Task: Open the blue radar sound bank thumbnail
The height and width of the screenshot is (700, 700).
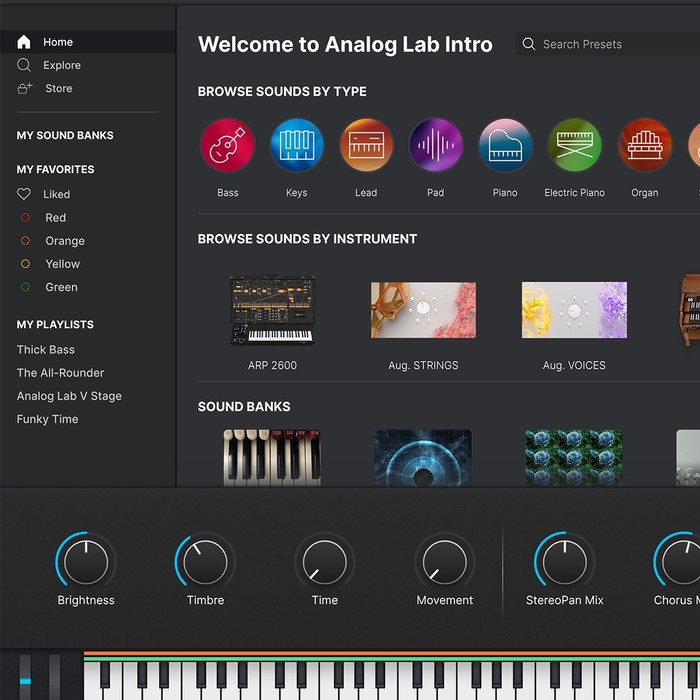Action: (x=423, y=458)
